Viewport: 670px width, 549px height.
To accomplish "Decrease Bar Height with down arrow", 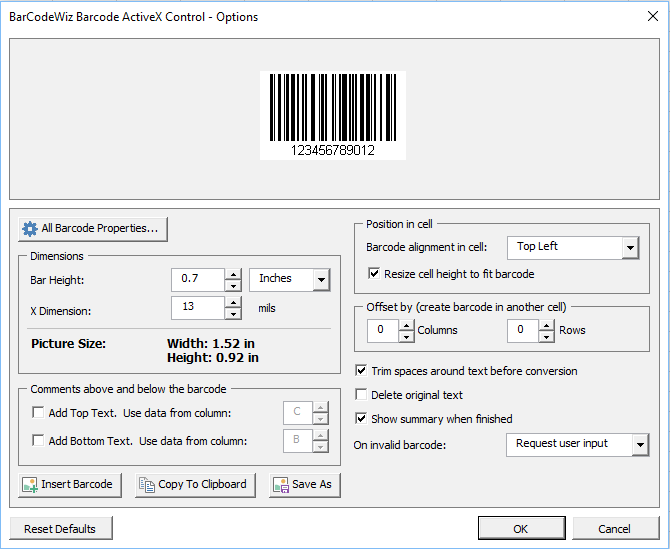I will [x=233, y=286].
